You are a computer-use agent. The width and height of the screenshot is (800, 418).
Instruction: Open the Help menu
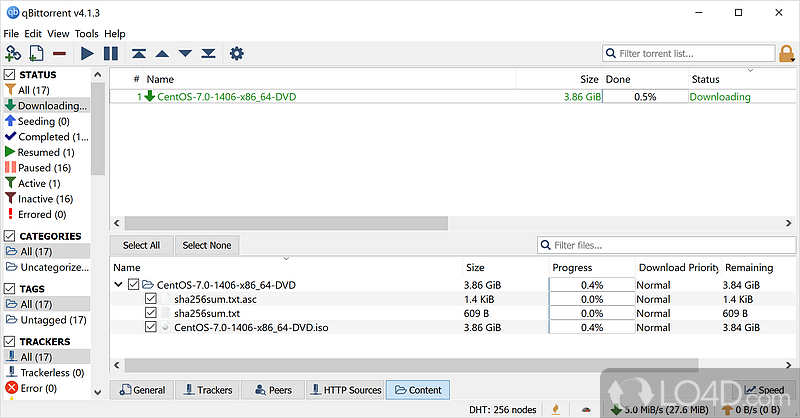(115, 34)
